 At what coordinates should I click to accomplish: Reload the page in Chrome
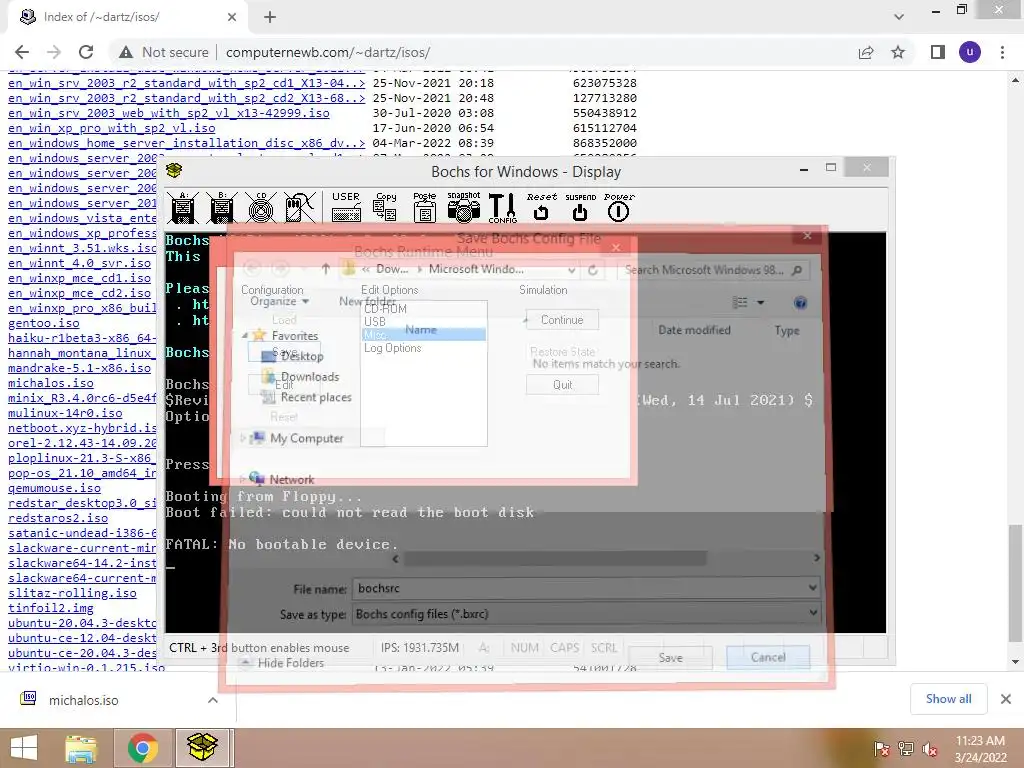[x=86, y=52]
